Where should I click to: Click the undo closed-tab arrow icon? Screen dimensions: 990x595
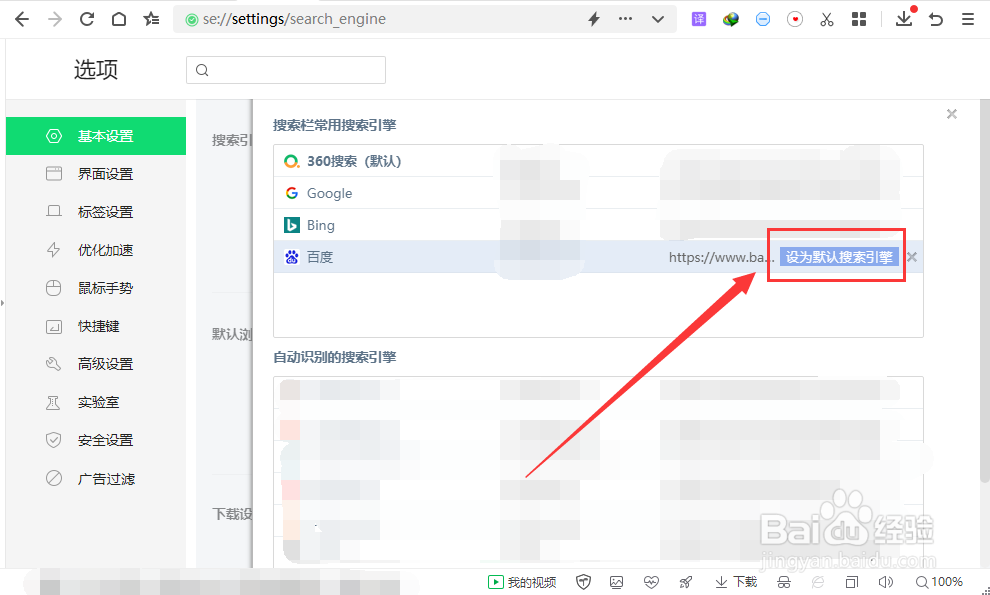936,20
